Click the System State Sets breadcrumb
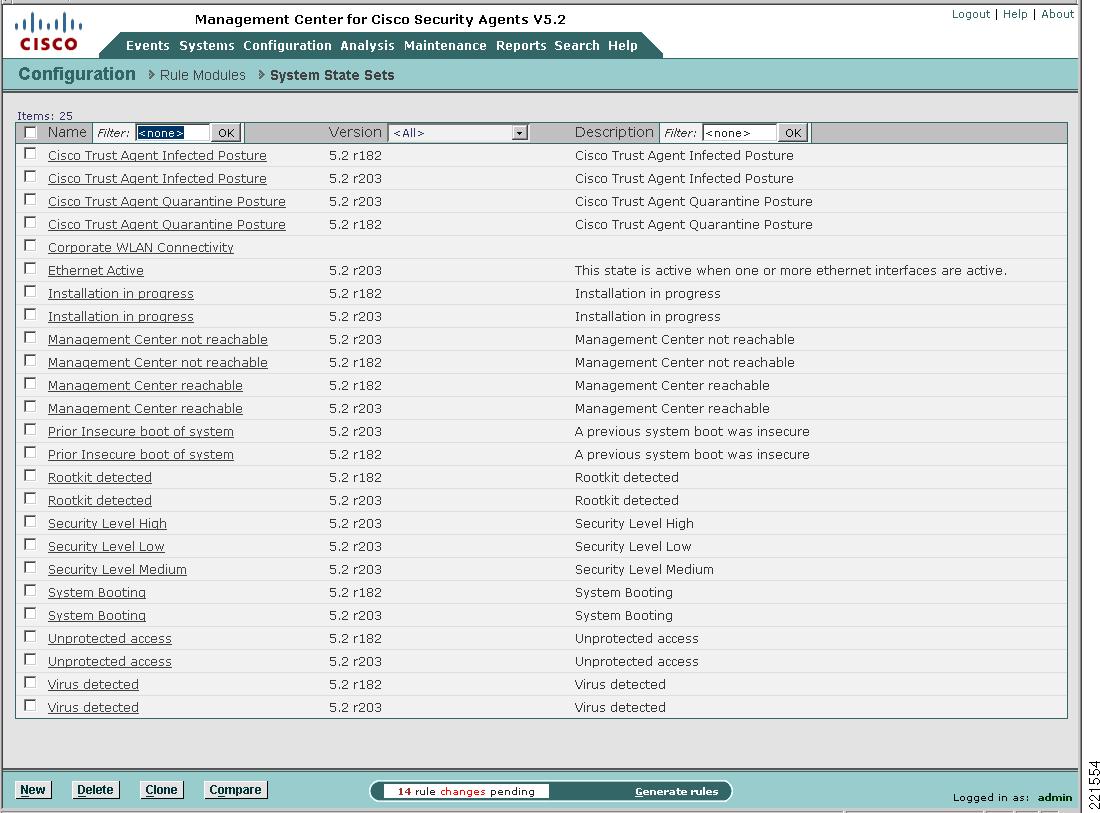The image size is (1100, 813). coord(332,75)
